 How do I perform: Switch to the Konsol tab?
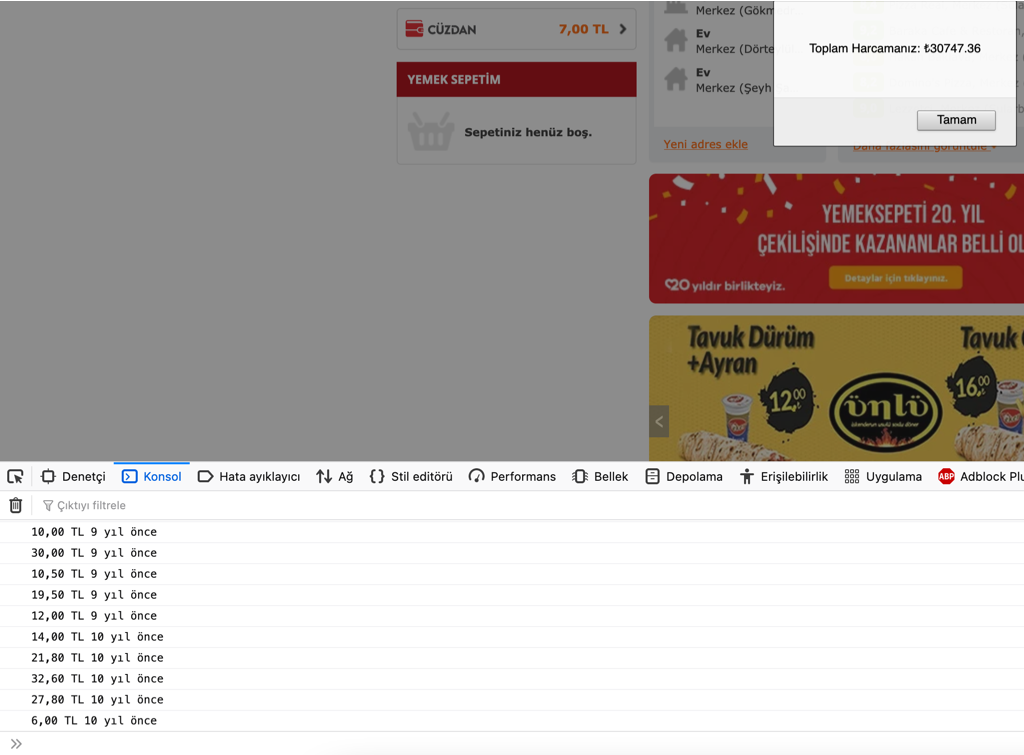[152, 477]
